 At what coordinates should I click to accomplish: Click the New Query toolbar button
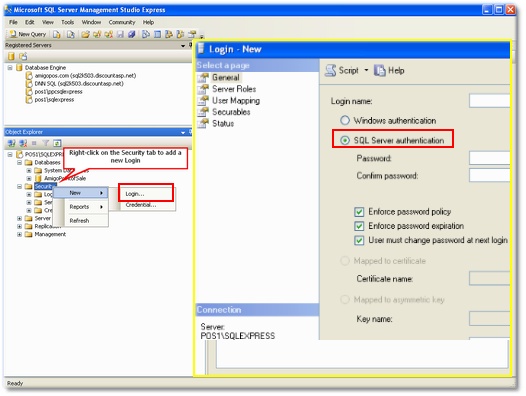pos(28,34)
